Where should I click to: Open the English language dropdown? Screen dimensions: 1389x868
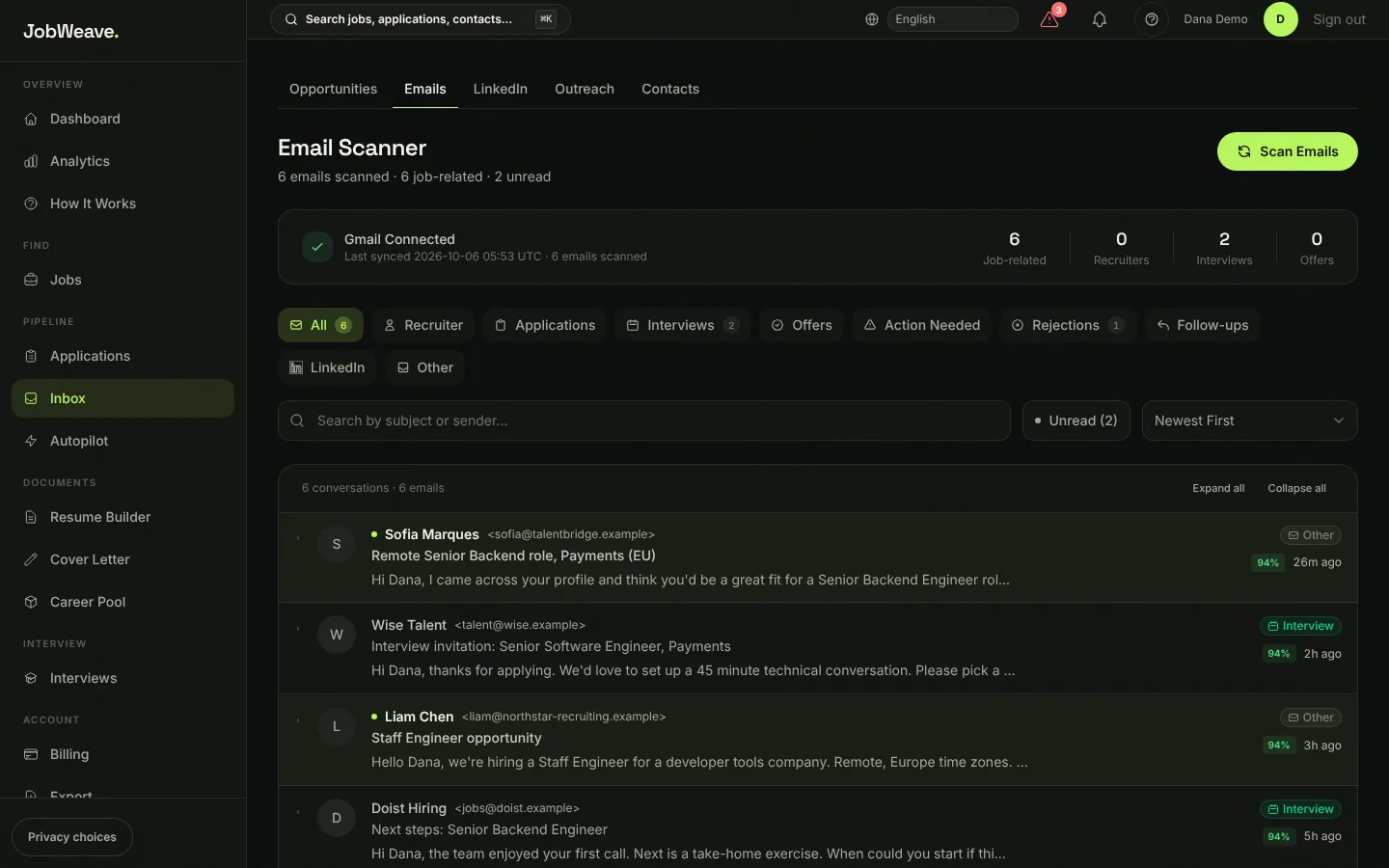(x=952, y=19)
